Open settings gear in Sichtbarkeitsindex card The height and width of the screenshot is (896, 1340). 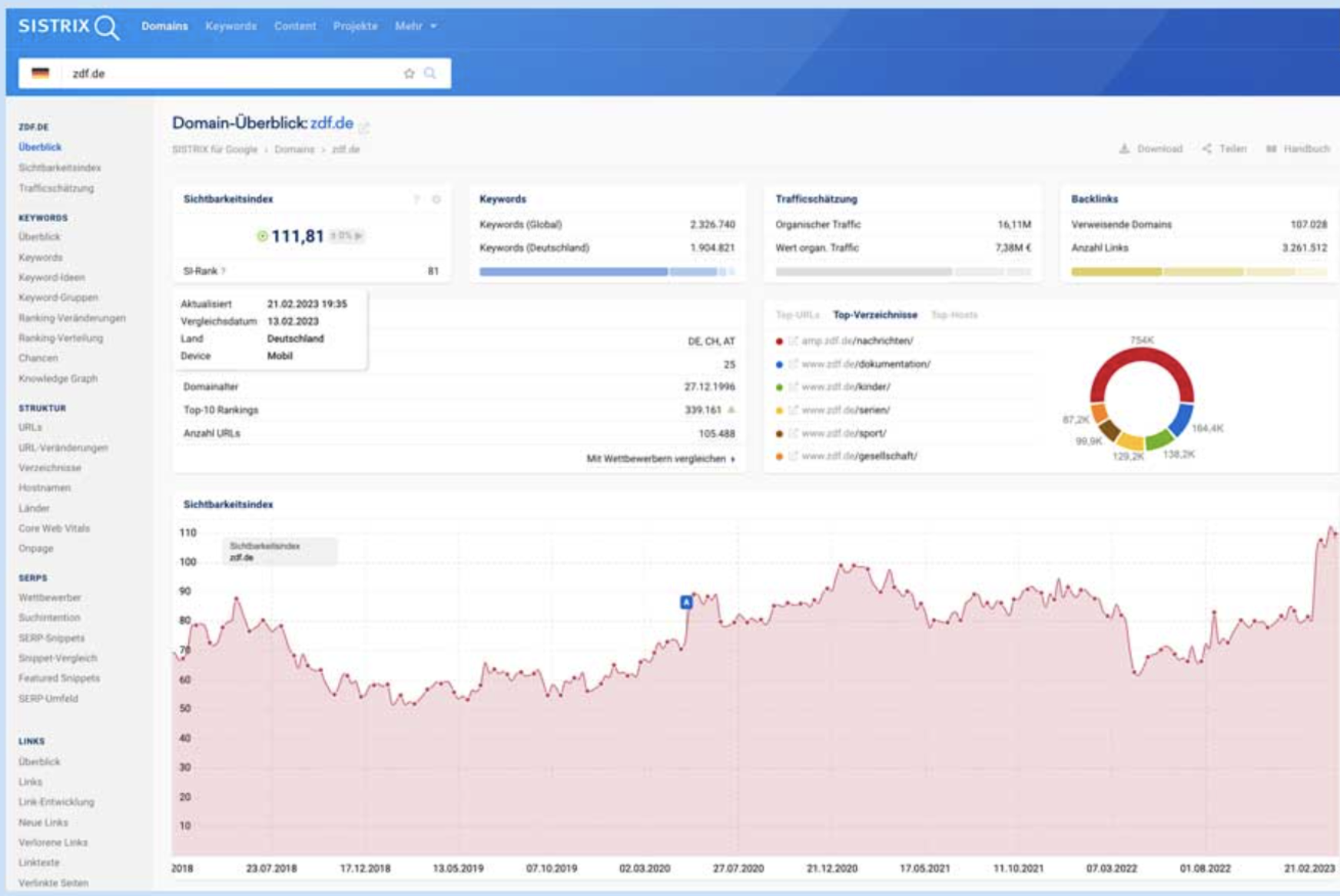436,199
